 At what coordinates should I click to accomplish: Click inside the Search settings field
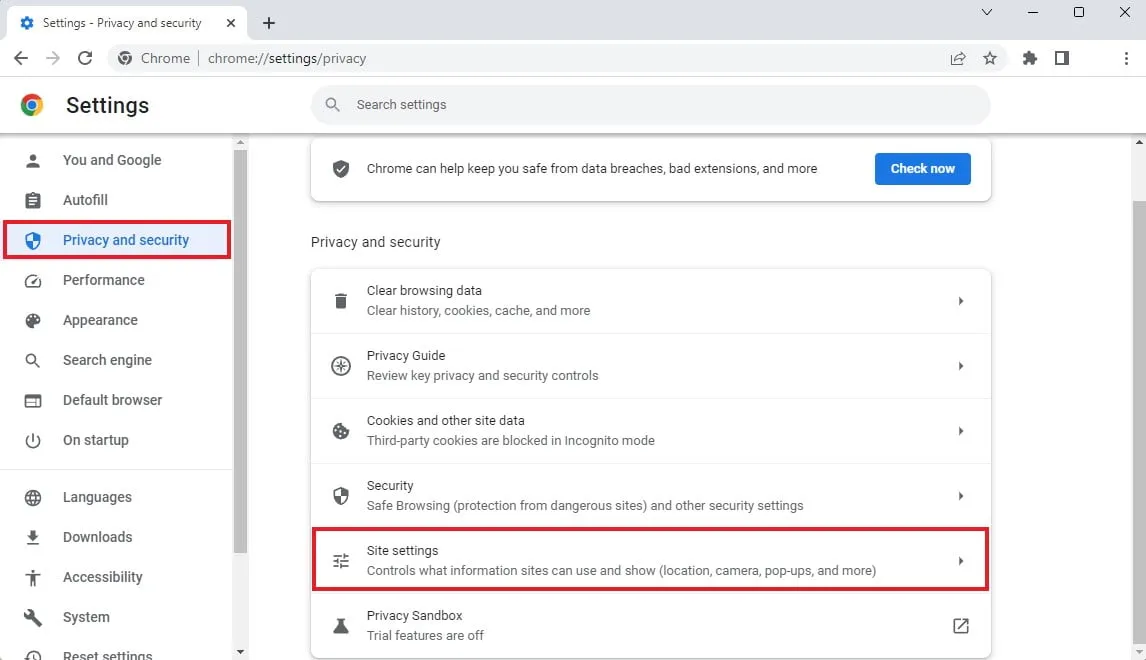(650, 104)
